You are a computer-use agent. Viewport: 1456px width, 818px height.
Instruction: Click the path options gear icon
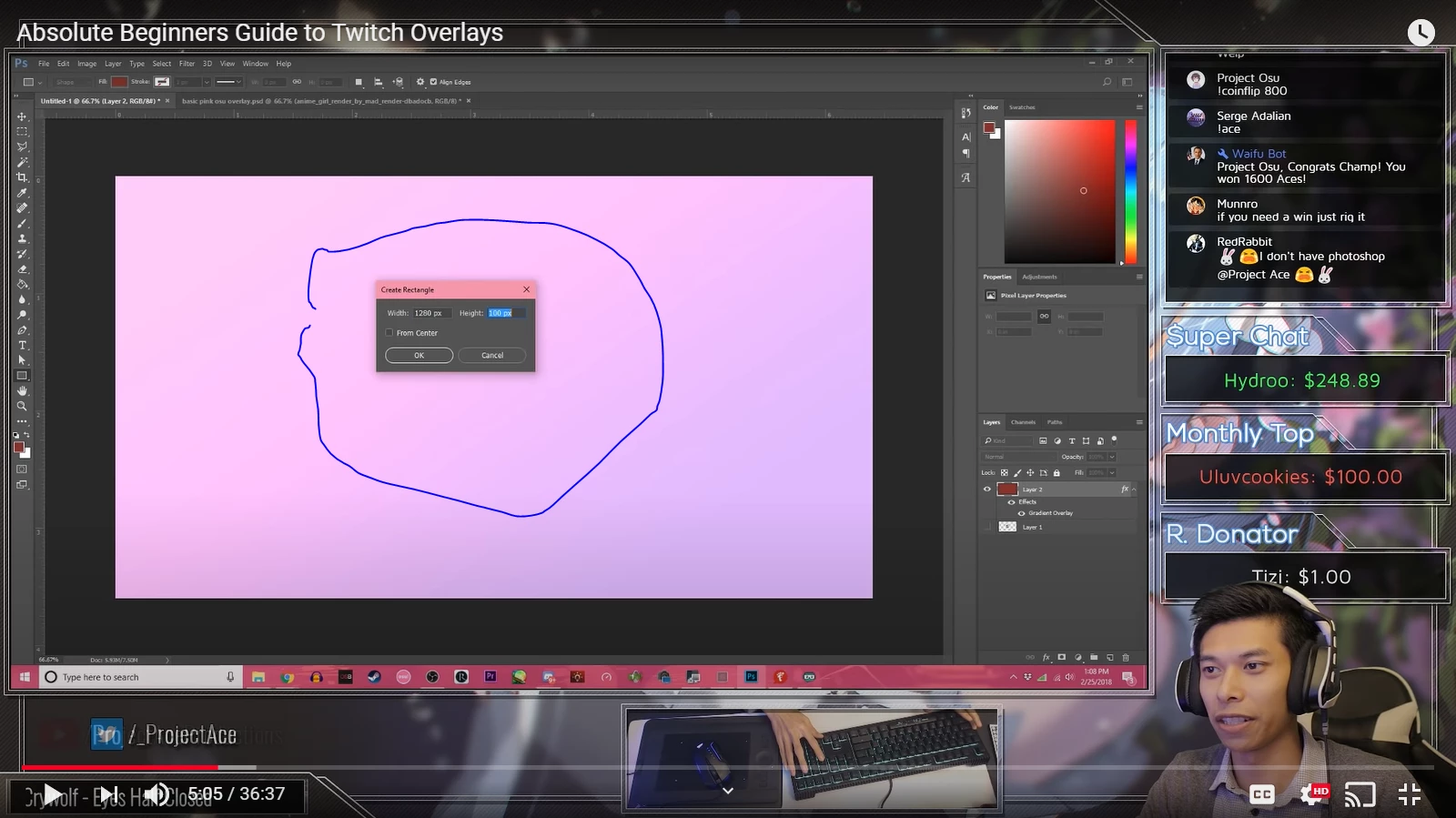pyautogui.click(x=420, y=82)
